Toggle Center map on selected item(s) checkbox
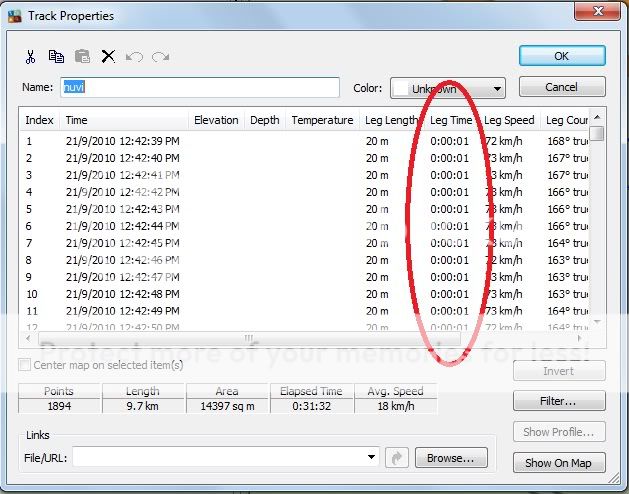 [x=25, y=365]
